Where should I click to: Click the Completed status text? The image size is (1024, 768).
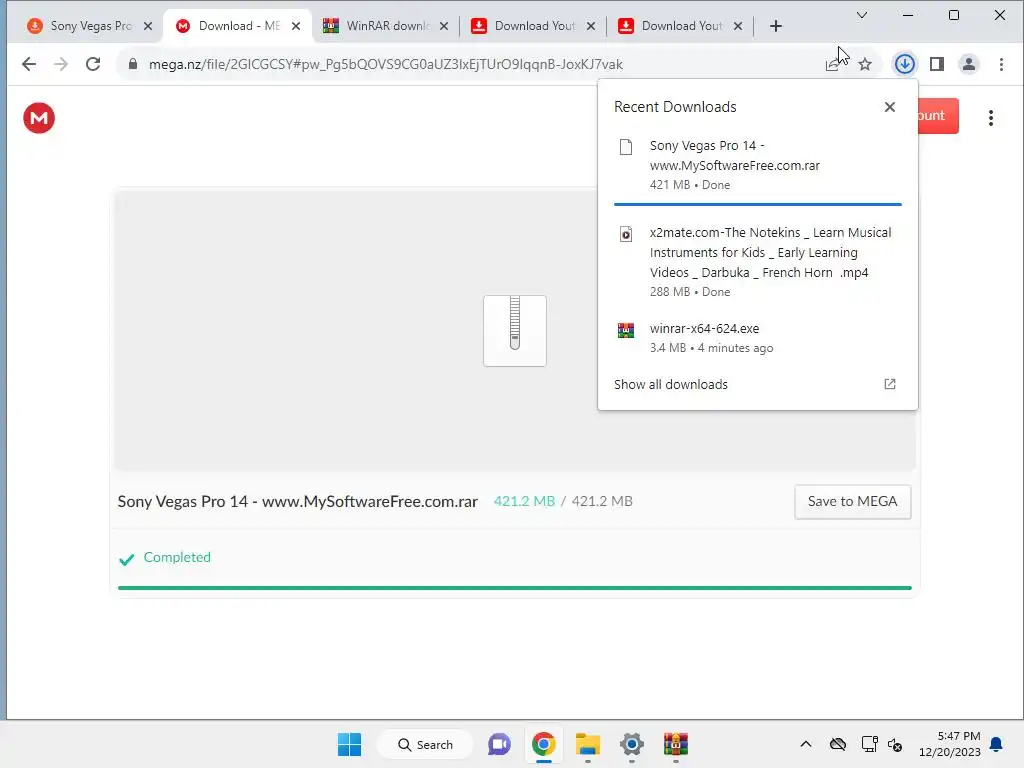[177, 558]
